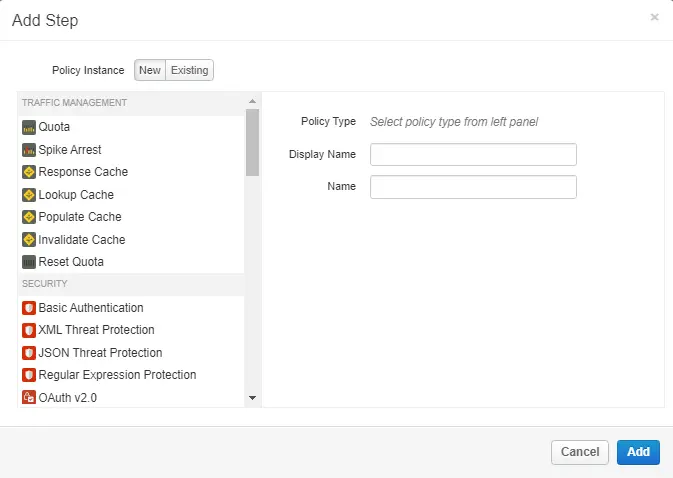Pick the Basic Authentication shield icon
673x478 pixels.
pyautogui.click(x=29, y=308)
